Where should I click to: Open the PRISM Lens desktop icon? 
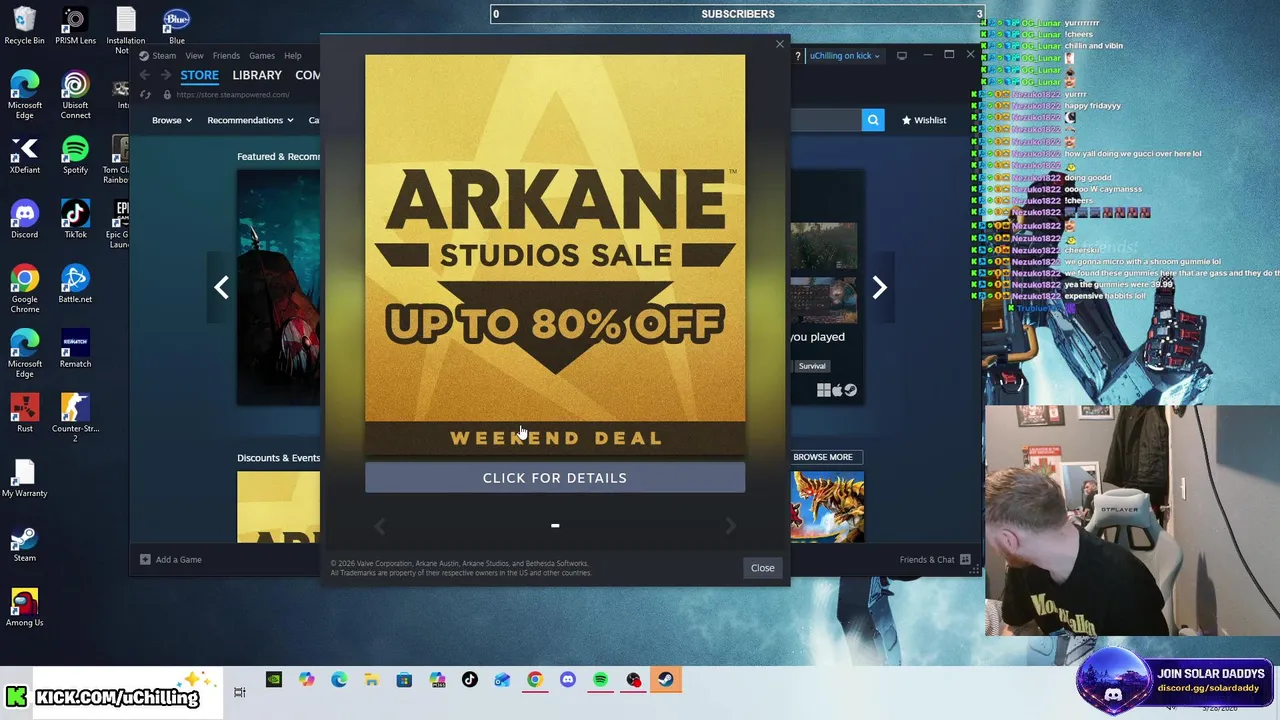coord(75,26)
